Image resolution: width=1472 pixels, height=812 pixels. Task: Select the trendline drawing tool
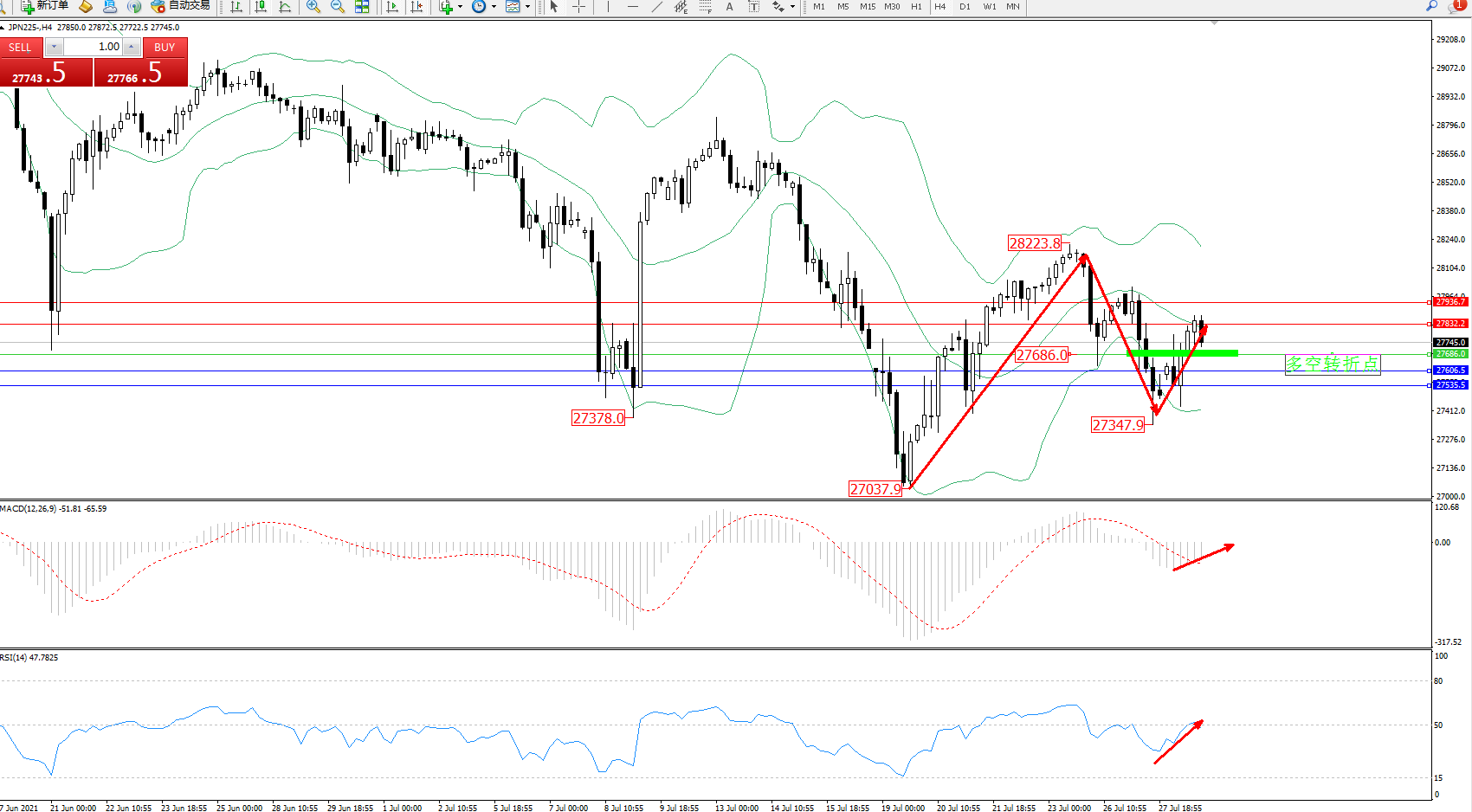656,6
